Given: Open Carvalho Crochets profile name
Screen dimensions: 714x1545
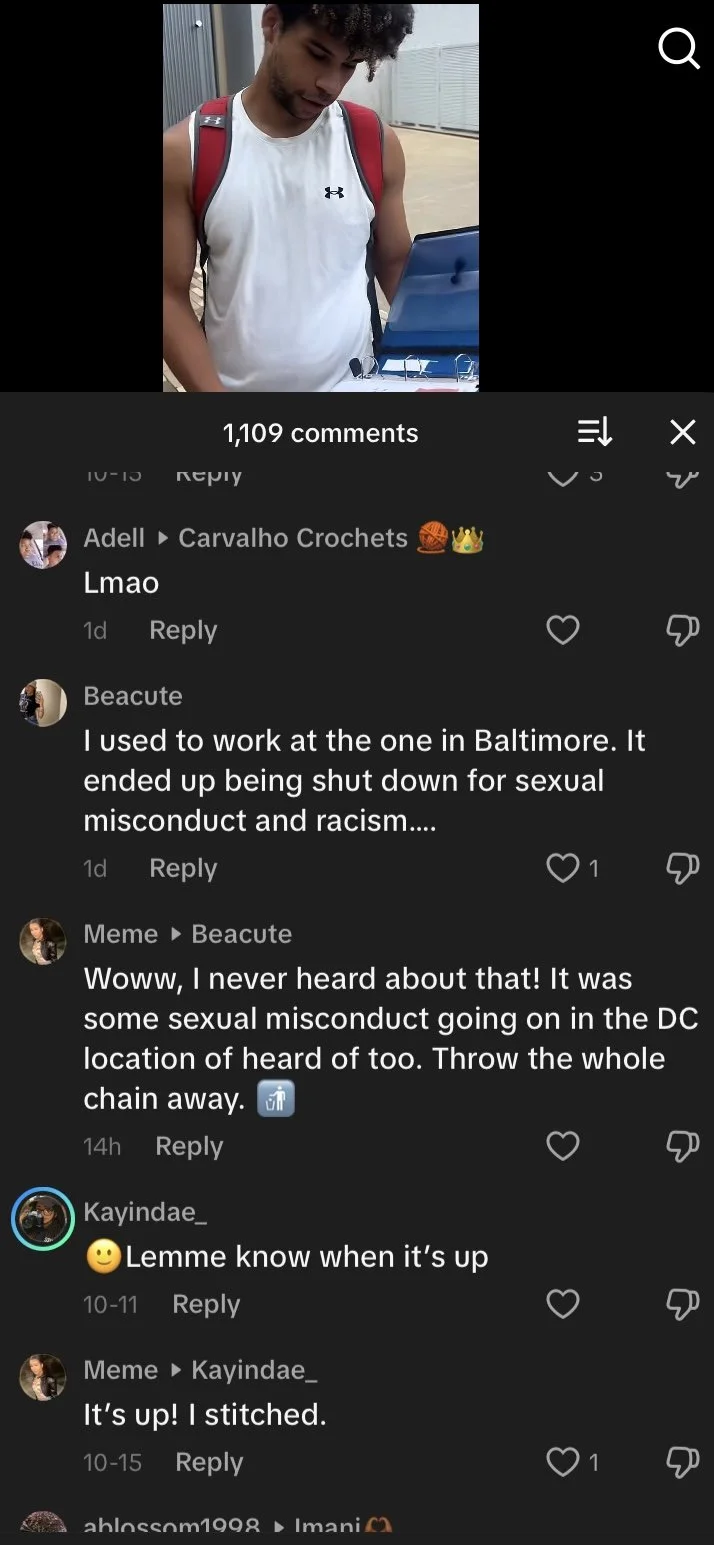Looking at the screenshot, I should pyautogui.click(x=293, y=538).
